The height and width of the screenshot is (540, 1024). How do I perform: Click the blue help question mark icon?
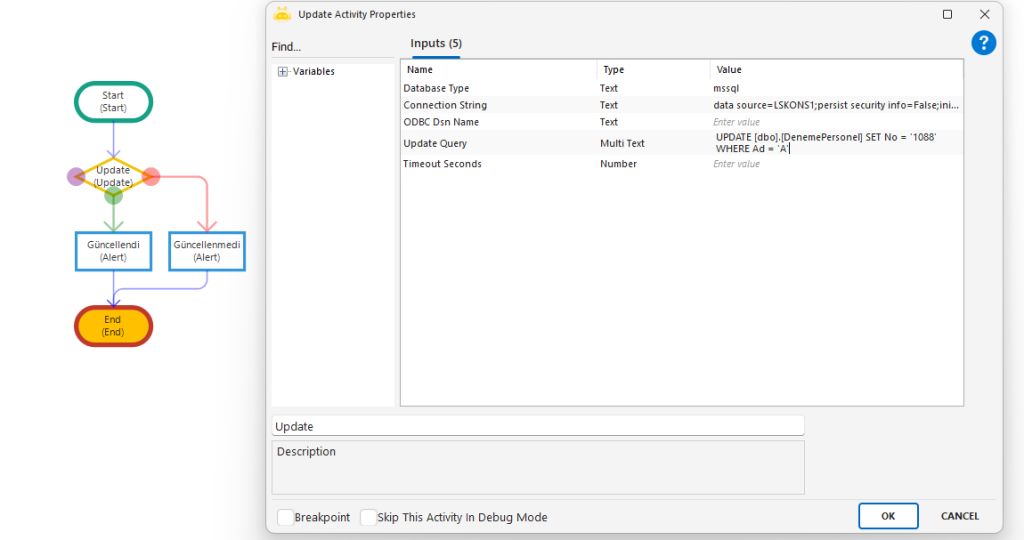(983, 43)
